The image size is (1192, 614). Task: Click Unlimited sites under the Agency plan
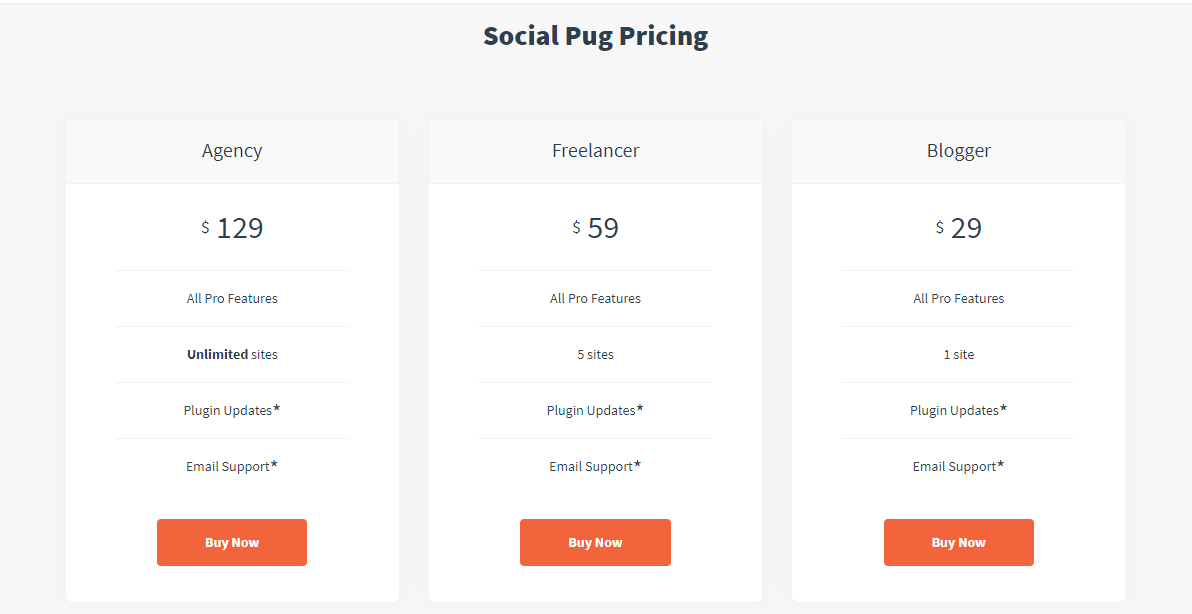click(232, 354)
